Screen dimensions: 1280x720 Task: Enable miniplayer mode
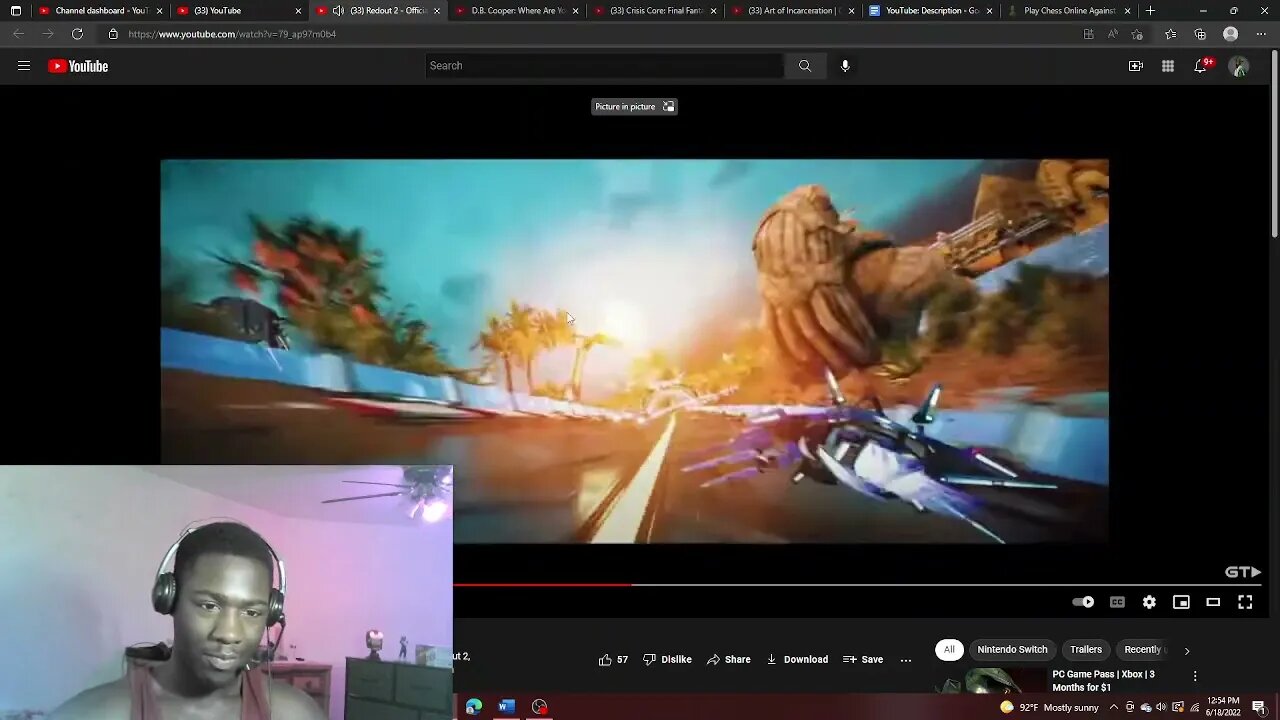pyautogui.click(x=1181, y=602)
